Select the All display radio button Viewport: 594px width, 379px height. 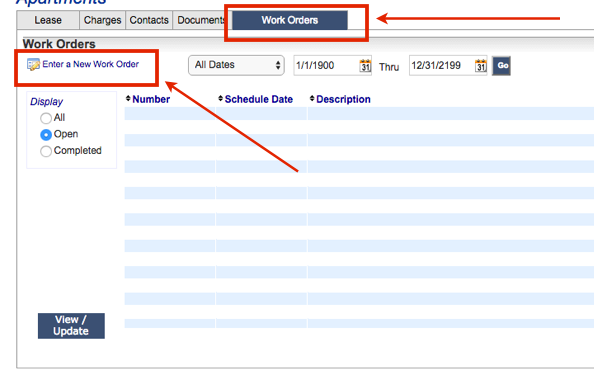(x=46, y=118)
